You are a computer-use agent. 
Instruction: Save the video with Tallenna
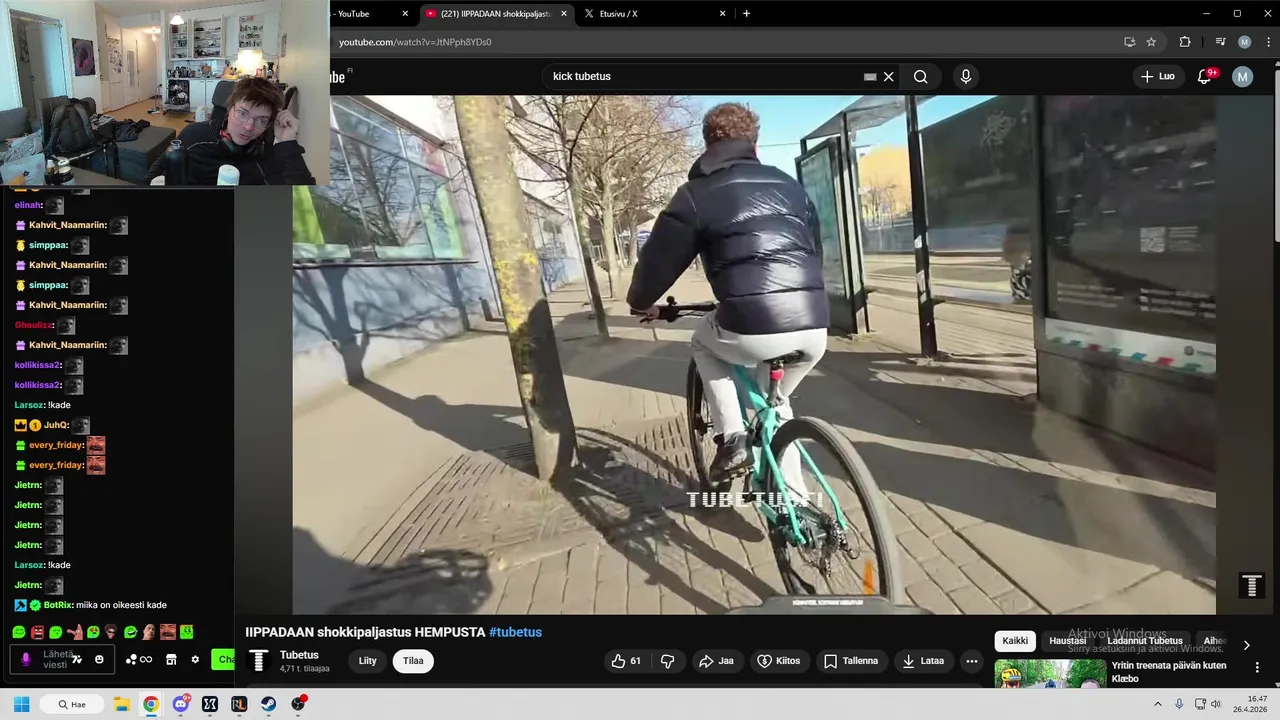click(x=851, y=661)
